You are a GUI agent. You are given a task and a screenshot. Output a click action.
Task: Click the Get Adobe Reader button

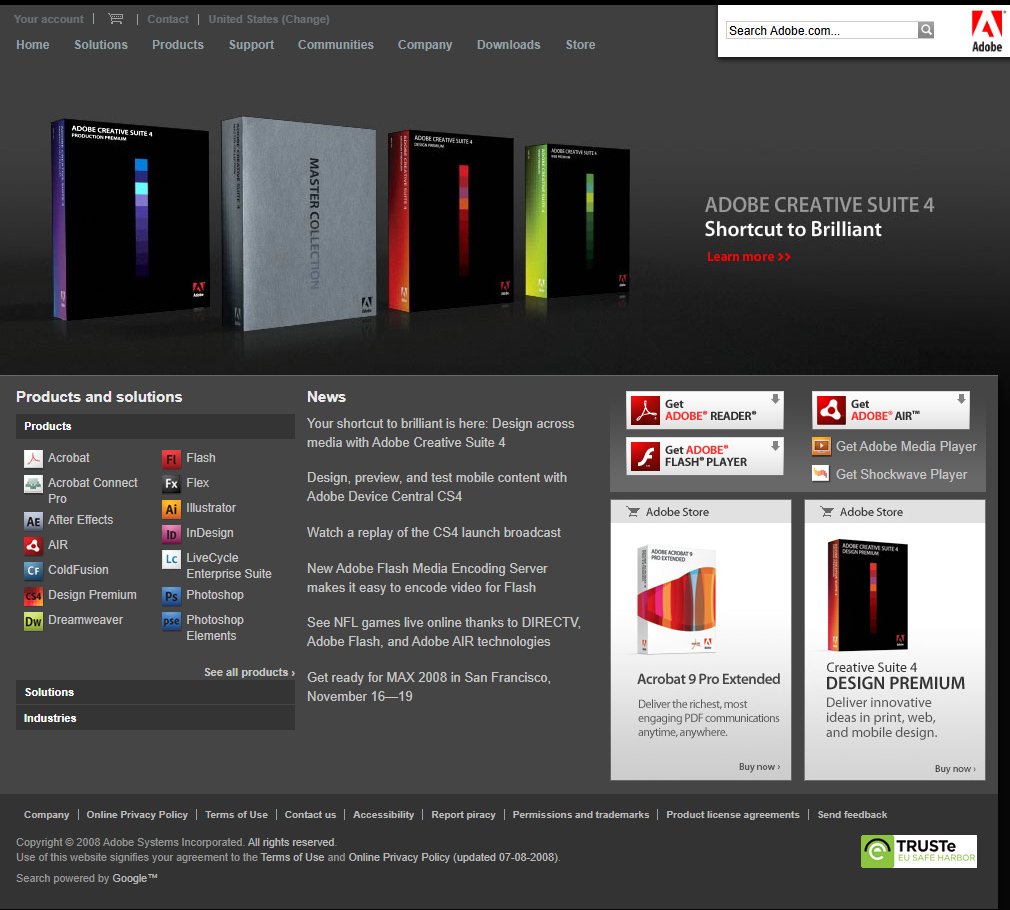(x=705, y=410)
